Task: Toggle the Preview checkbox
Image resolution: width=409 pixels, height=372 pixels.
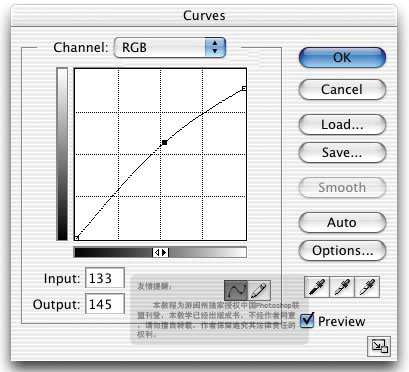Action: (x=307, y=320)
